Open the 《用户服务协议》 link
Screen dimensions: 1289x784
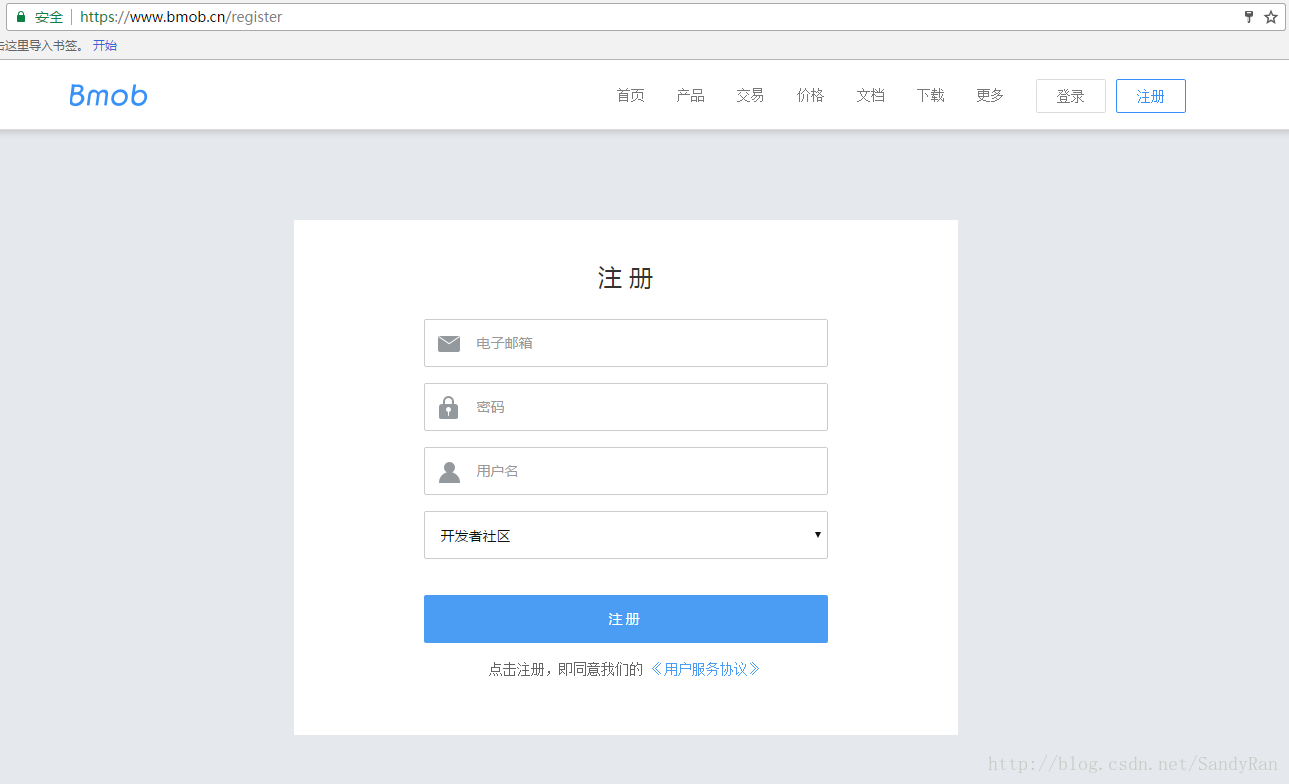pyautogui.click(x=705, y=669)
